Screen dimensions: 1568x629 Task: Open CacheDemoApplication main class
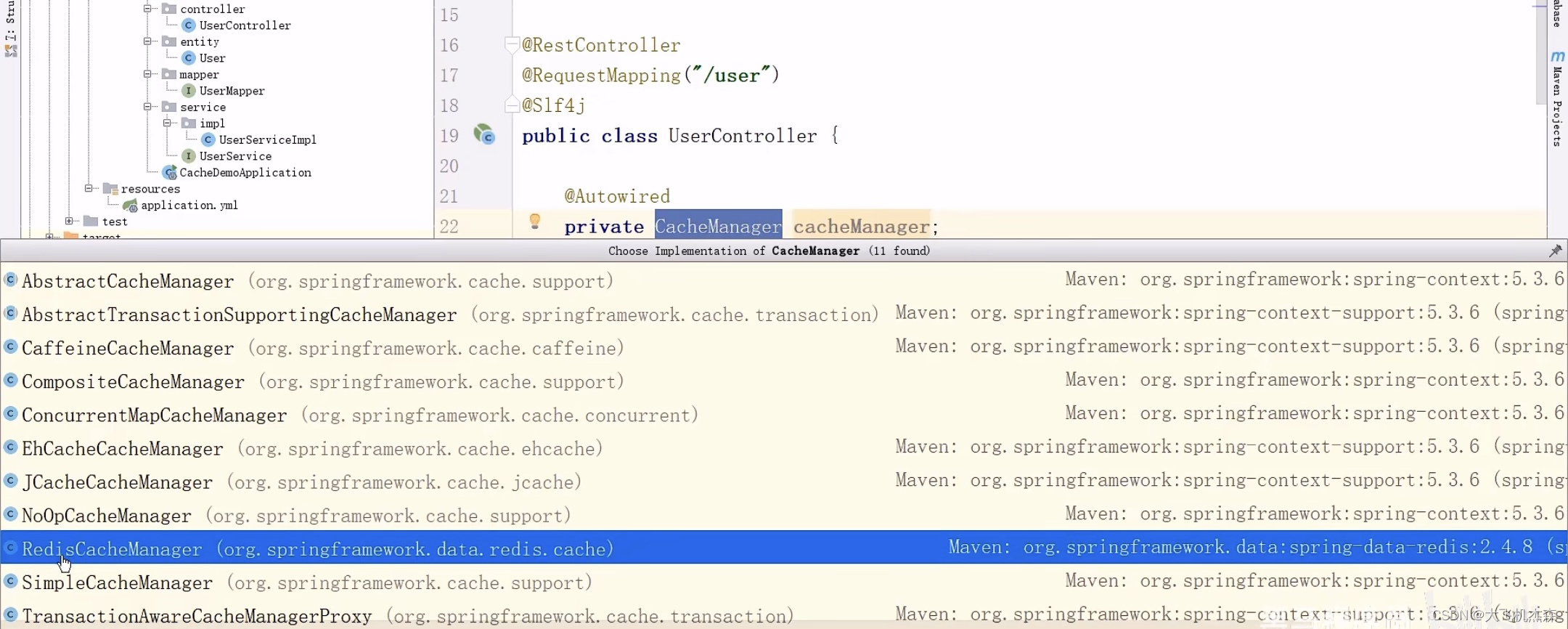(245, 172)
